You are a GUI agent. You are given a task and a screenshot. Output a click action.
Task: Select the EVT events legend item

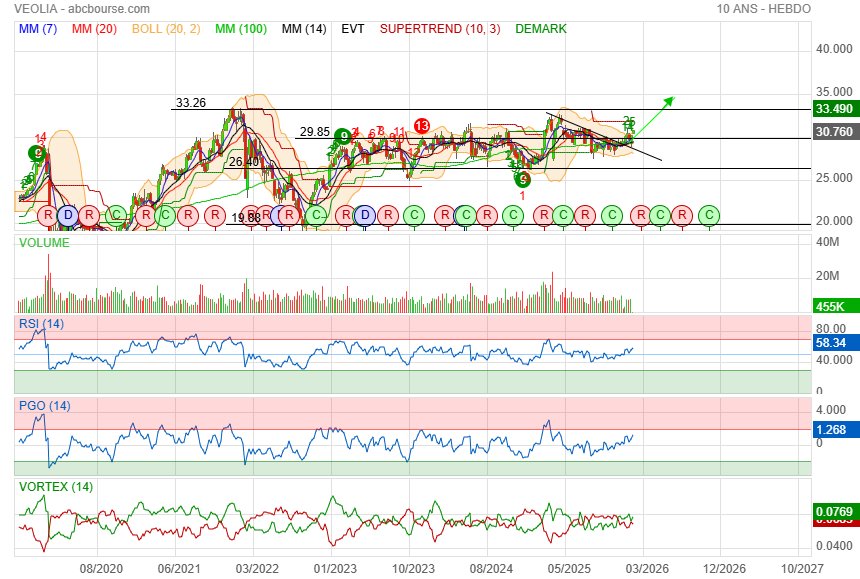click(352, 29)
